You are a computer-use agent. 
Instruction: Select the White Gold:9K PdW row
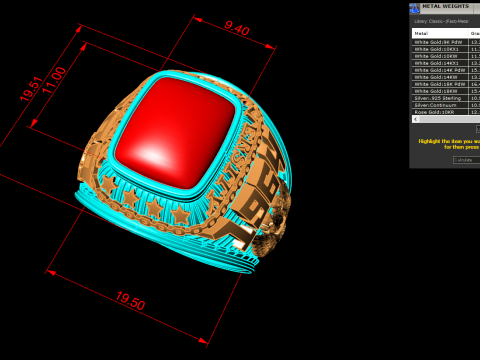(446, 42)
